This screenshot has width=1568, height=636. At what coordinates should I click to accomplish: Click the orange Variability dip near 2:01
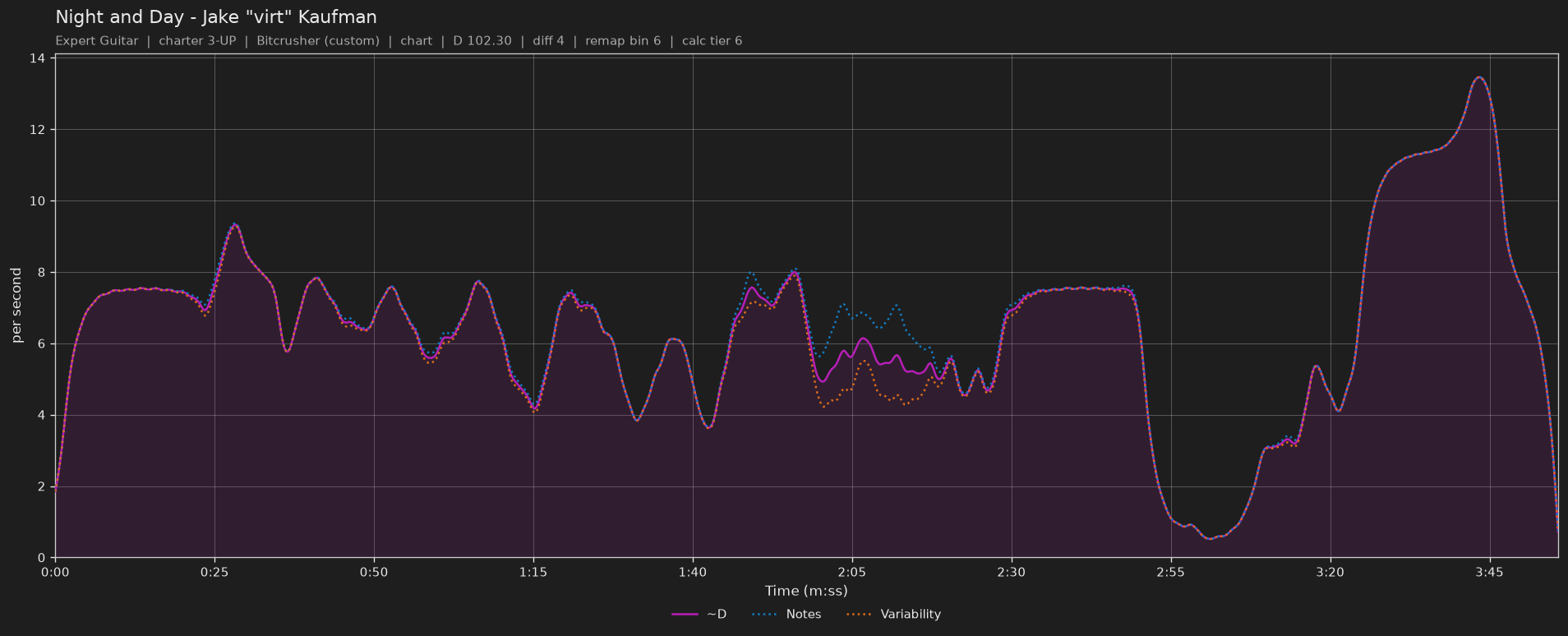tap(824, 406)
